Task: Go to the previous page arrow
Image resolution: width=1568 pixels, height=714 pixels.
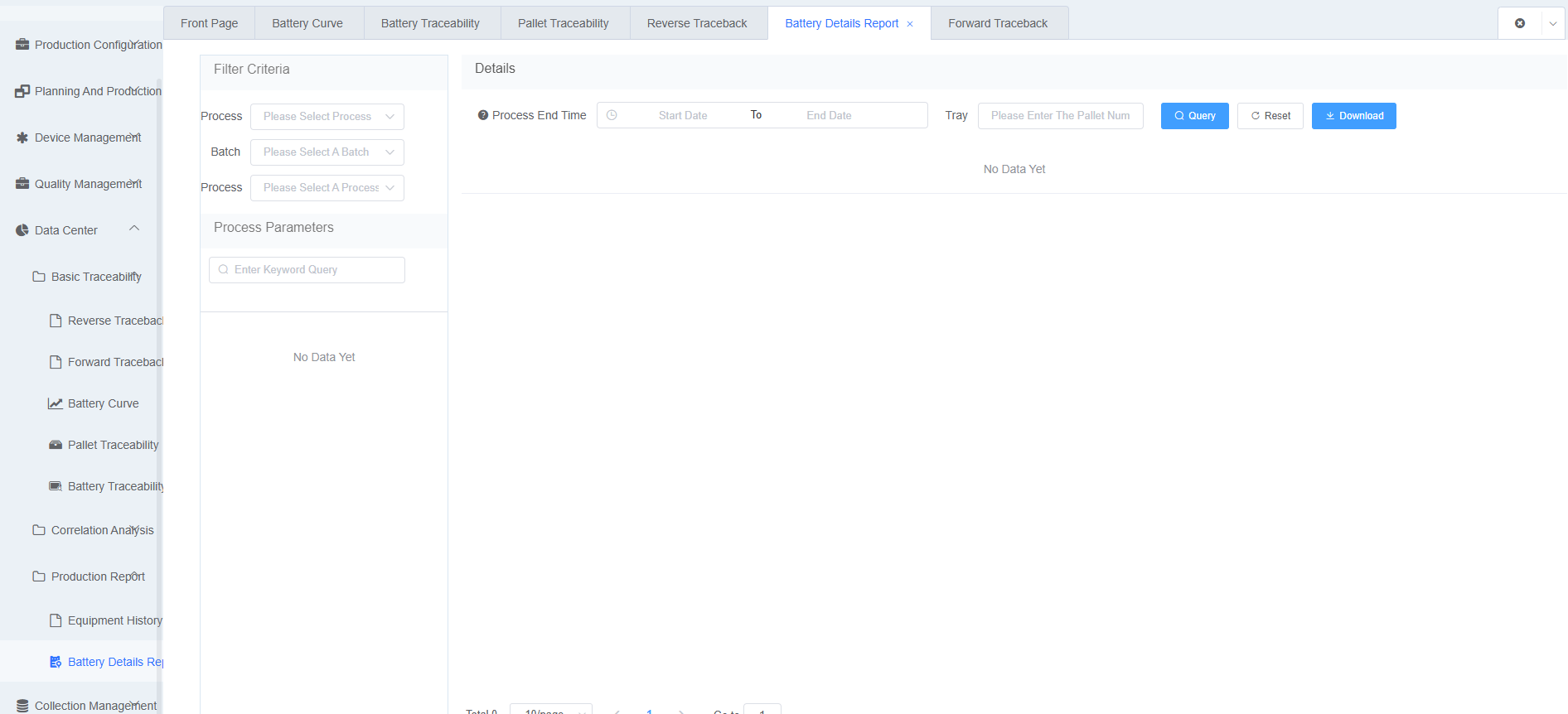Action: click(x=617, y=711)
